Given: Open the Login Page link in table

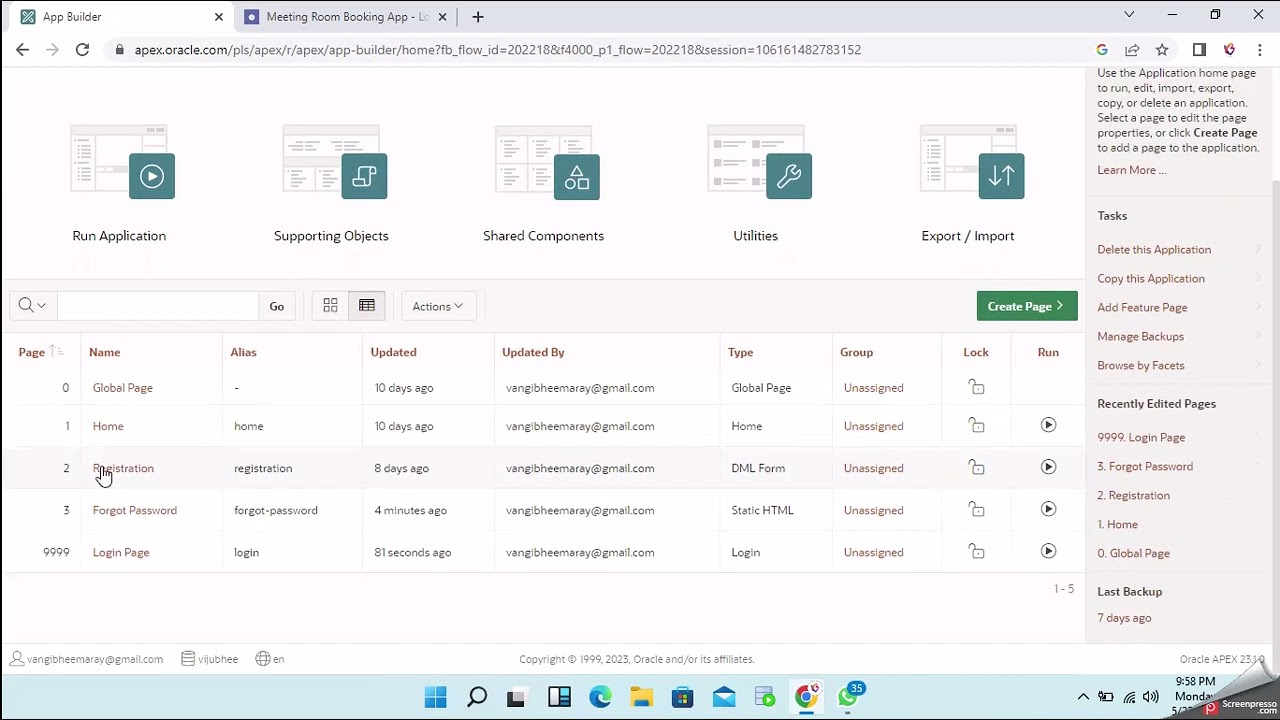Looking at the screenshot, I should pos(120,552).
